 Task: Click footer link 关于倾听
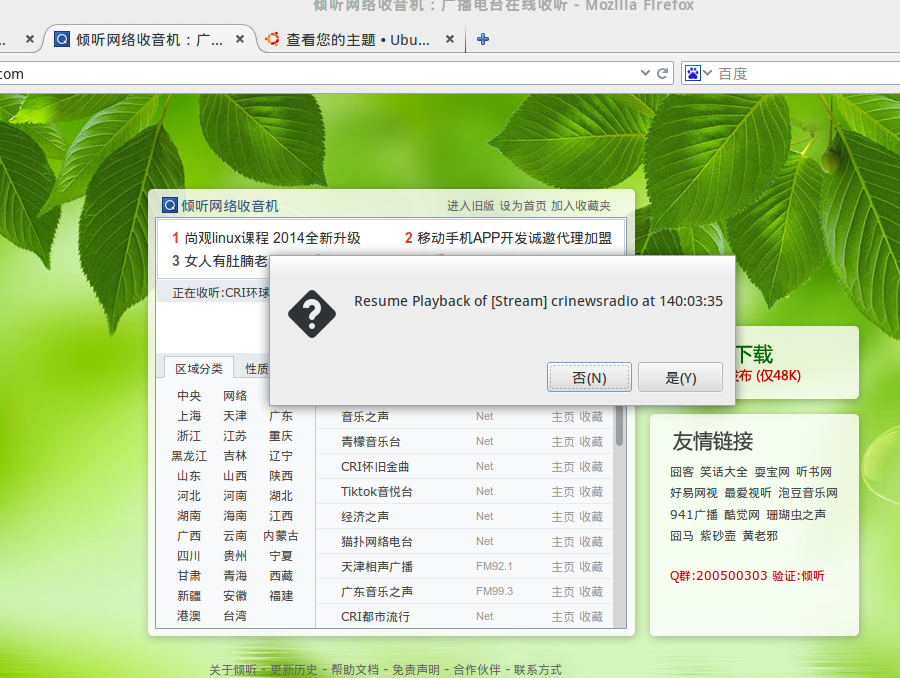point(232,669)
